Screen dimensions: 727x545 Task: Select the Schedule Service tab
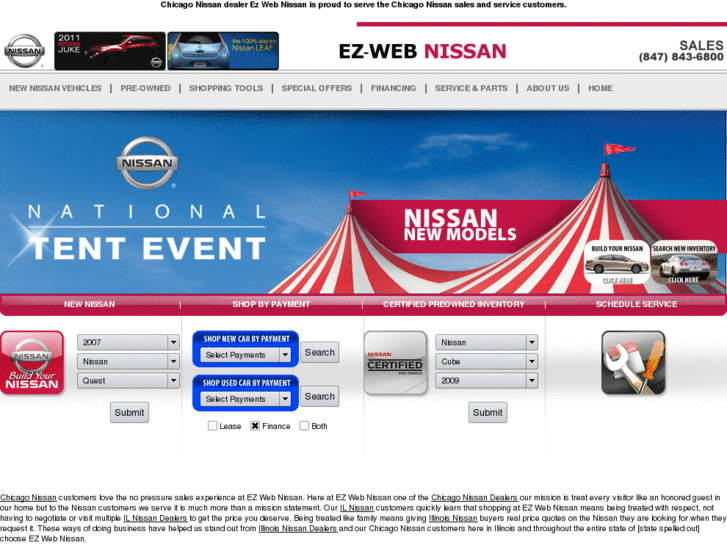[x=636, y=304]
